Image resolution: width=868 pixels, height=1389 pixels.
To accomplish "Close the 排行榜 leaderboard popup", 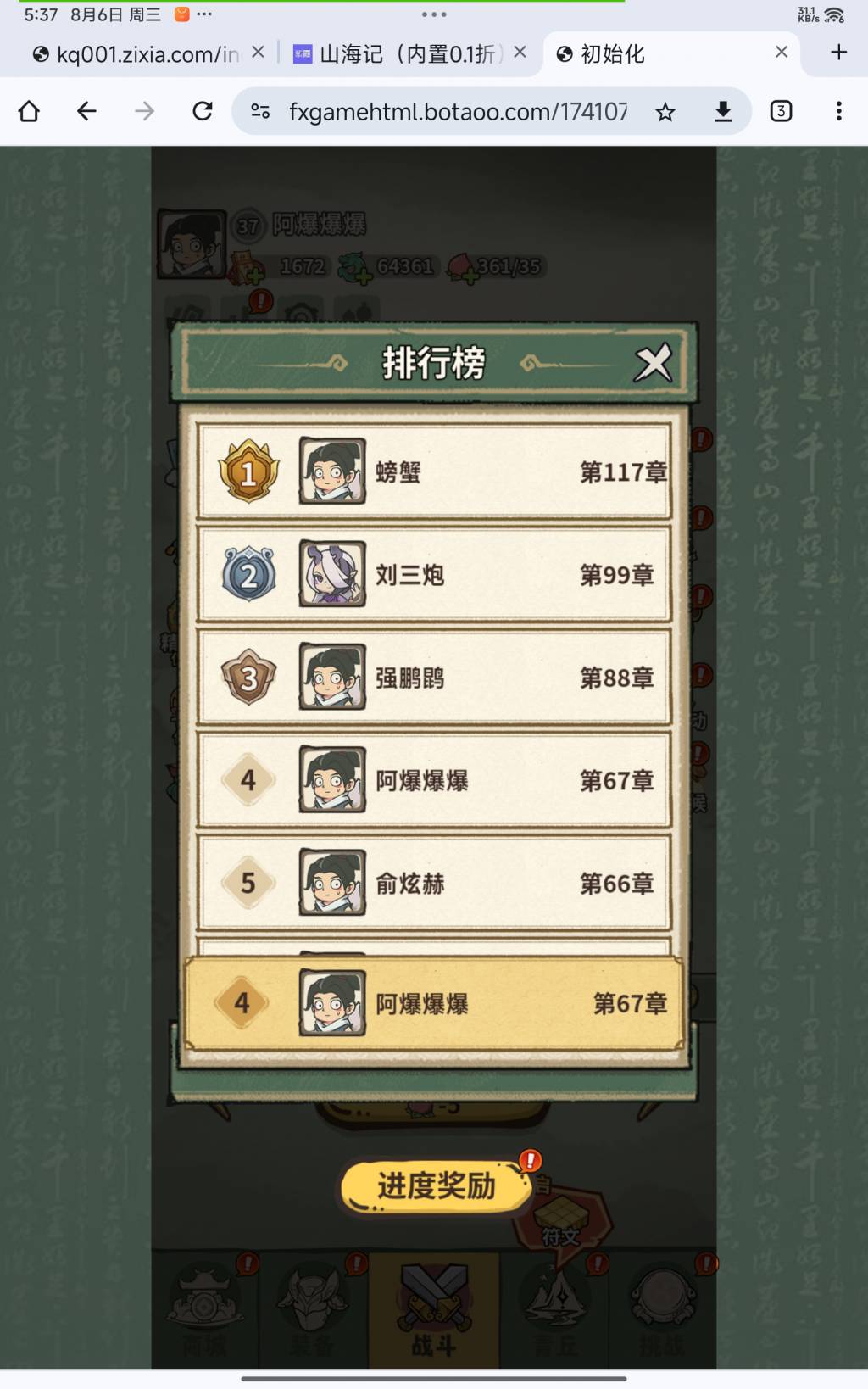I will 653,364.
